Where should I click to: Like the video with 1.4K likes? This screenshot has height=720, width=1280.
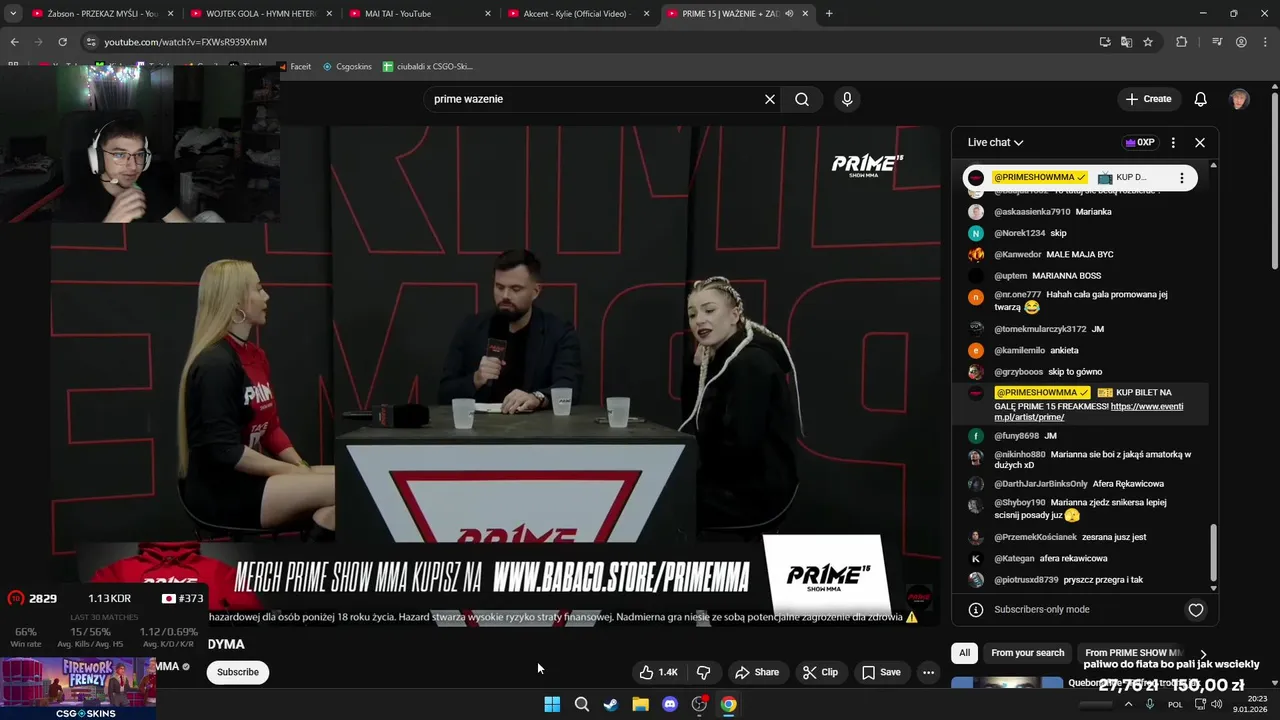pos(659,672)
